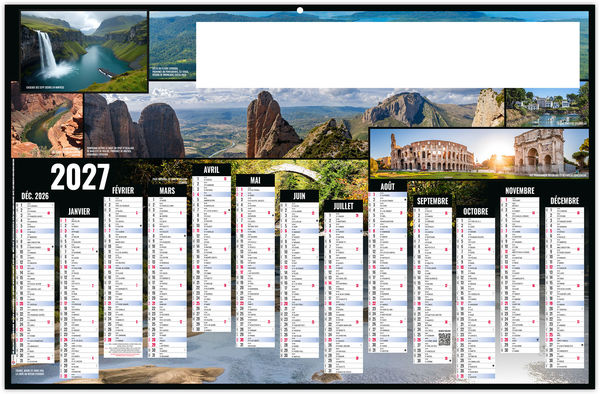
Task: Click the stone arch bridge behind May
Action: [x=295, y=171]
